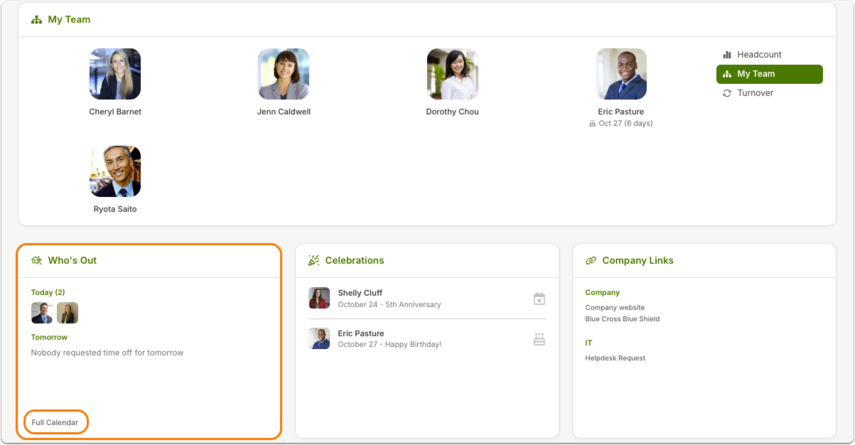Viewport: 855px width, 445px height.
Task: Click the Headcount bar chart icon
Action: [x=727, y=55]
